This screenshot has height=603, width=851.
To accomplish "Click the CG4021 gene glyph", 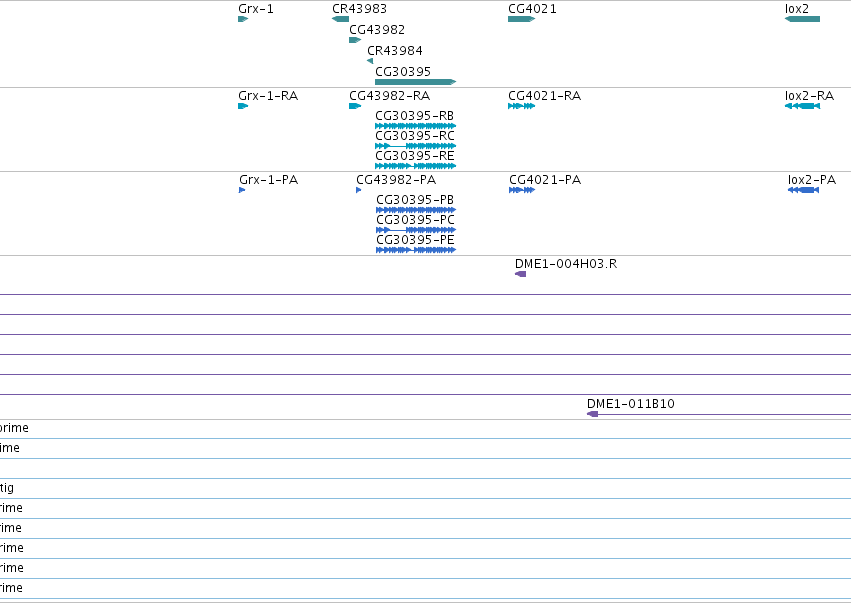I will click(x=522, y=19).
